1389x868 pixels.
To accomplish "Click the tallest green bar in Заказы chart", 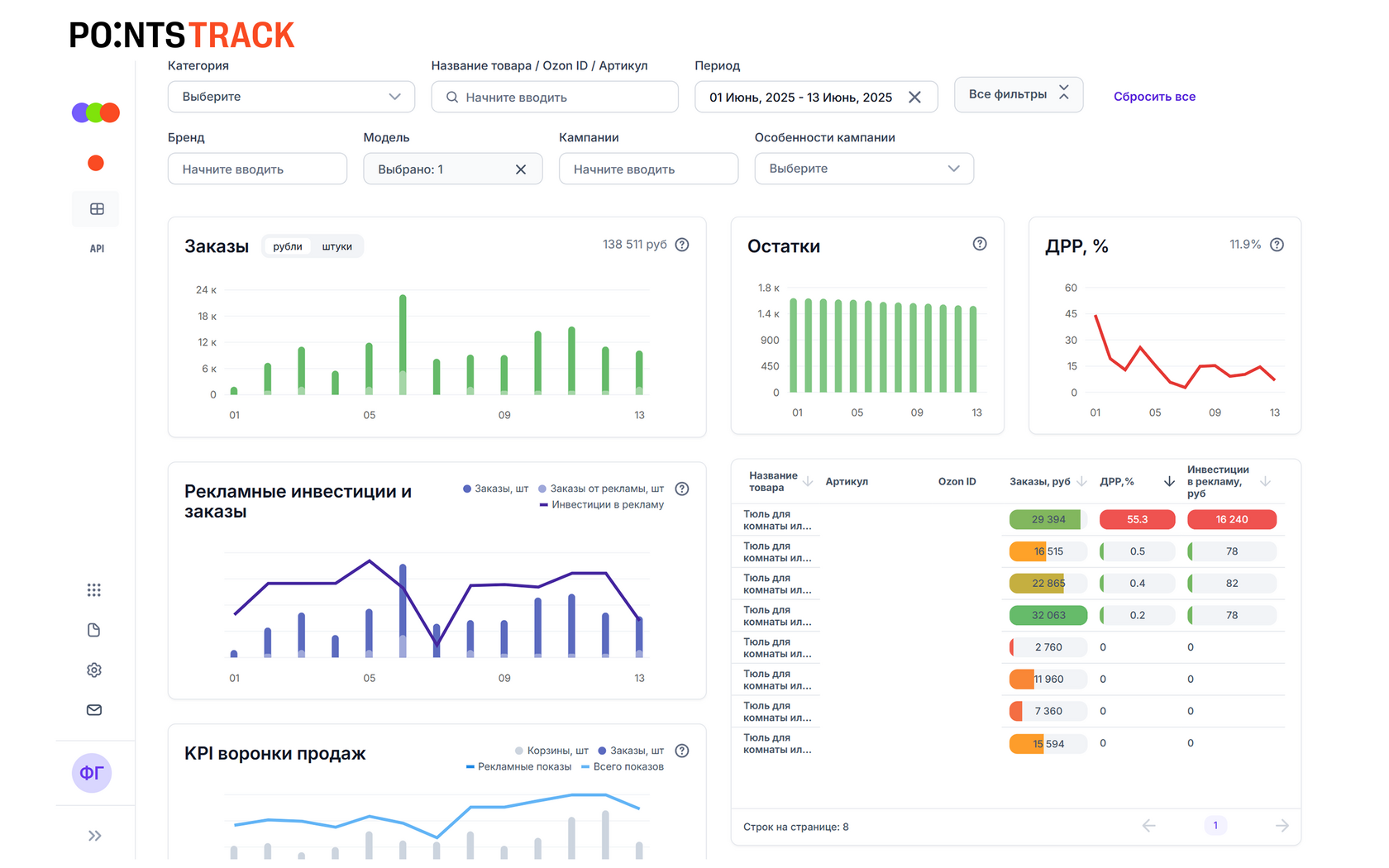I will pyautogui.click(x=403, y=344).
